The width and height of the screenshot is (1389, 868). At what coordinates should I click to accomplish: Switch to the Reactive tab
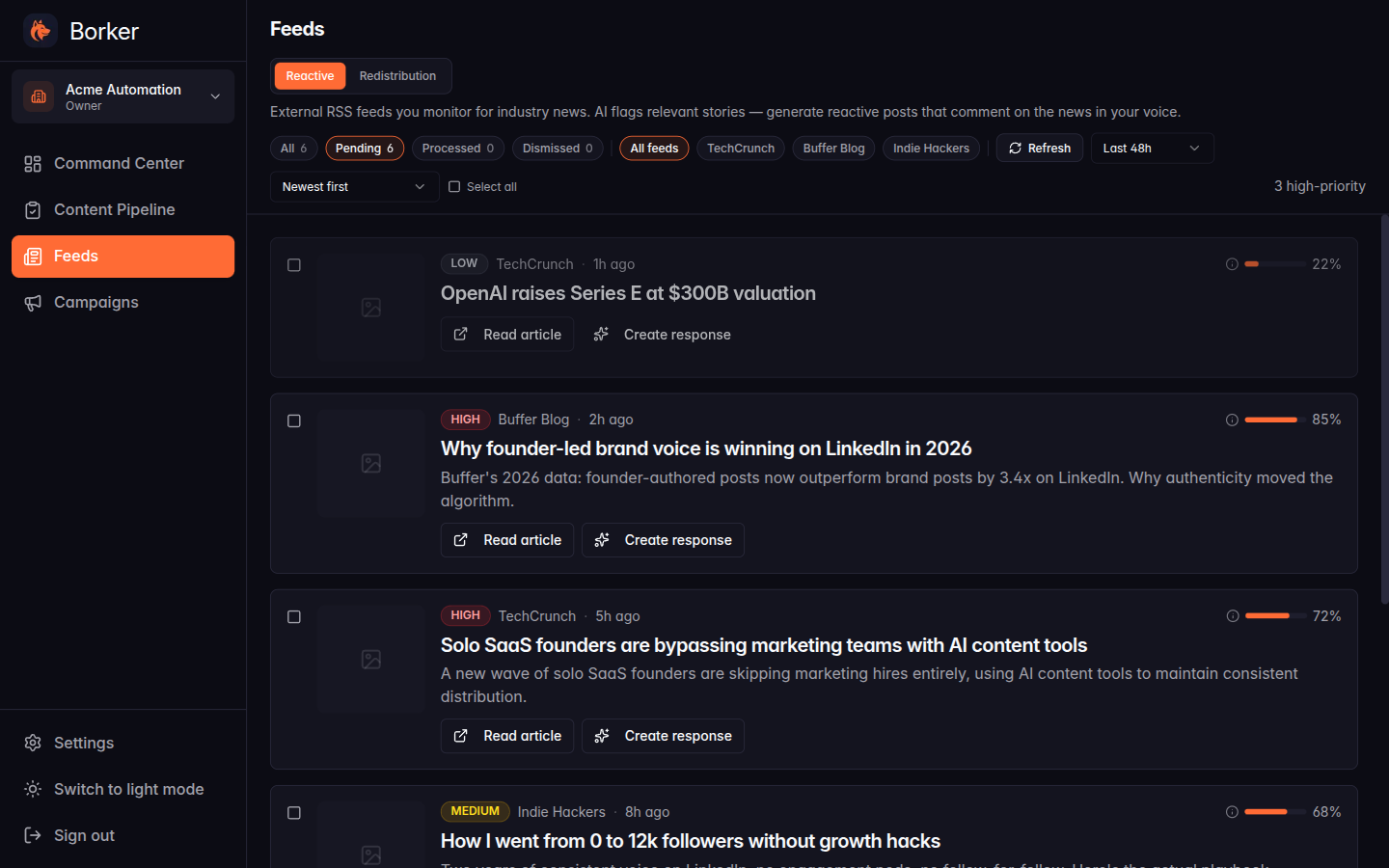[x=310, y=76]
